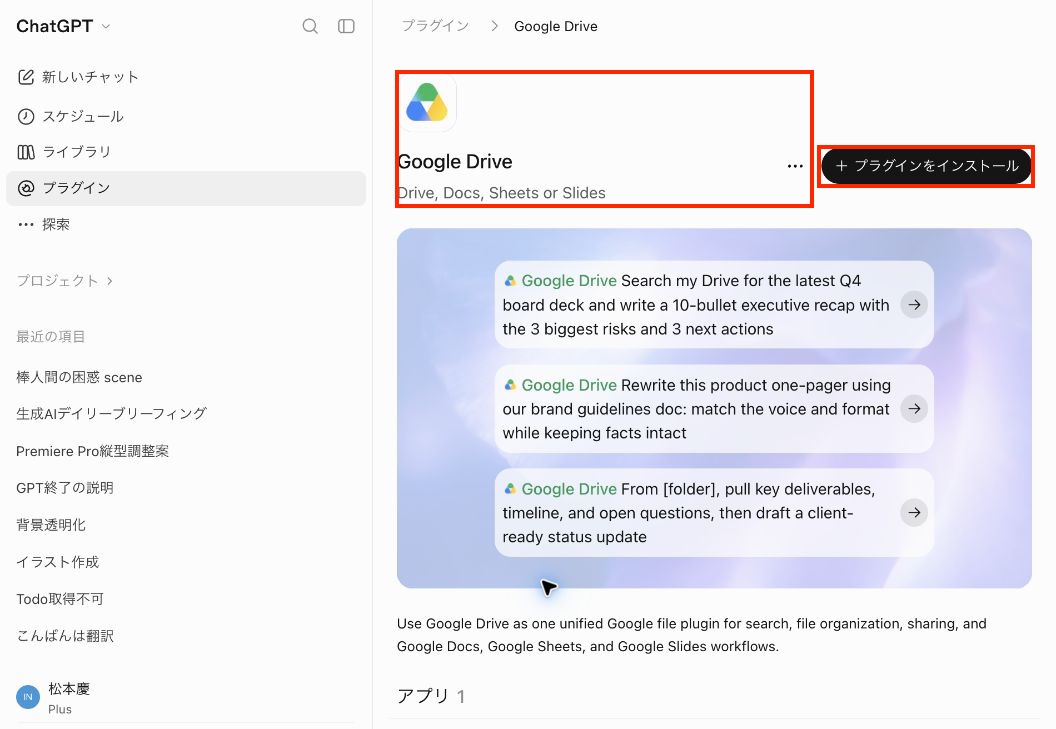Click arrow on status update prompt
Screen dimensions: 1056x729
point(914,513)
